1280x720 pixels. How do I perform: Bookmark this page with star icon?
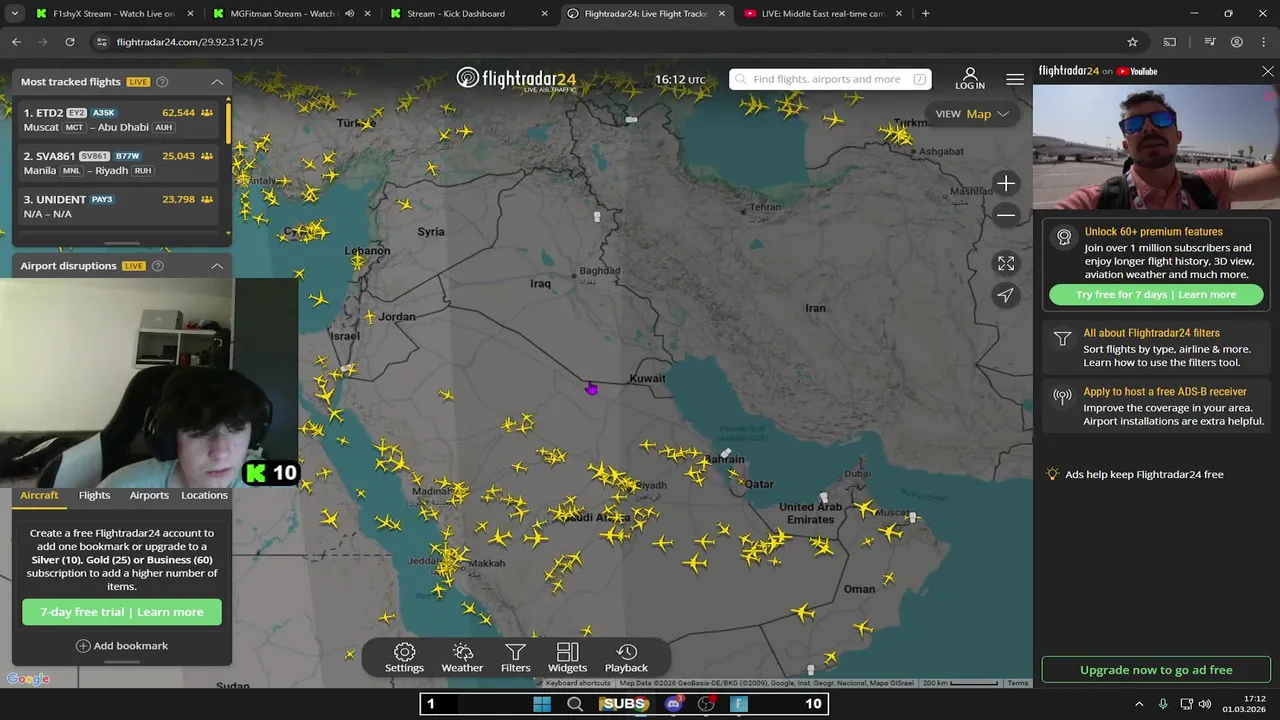point(1132,42)
